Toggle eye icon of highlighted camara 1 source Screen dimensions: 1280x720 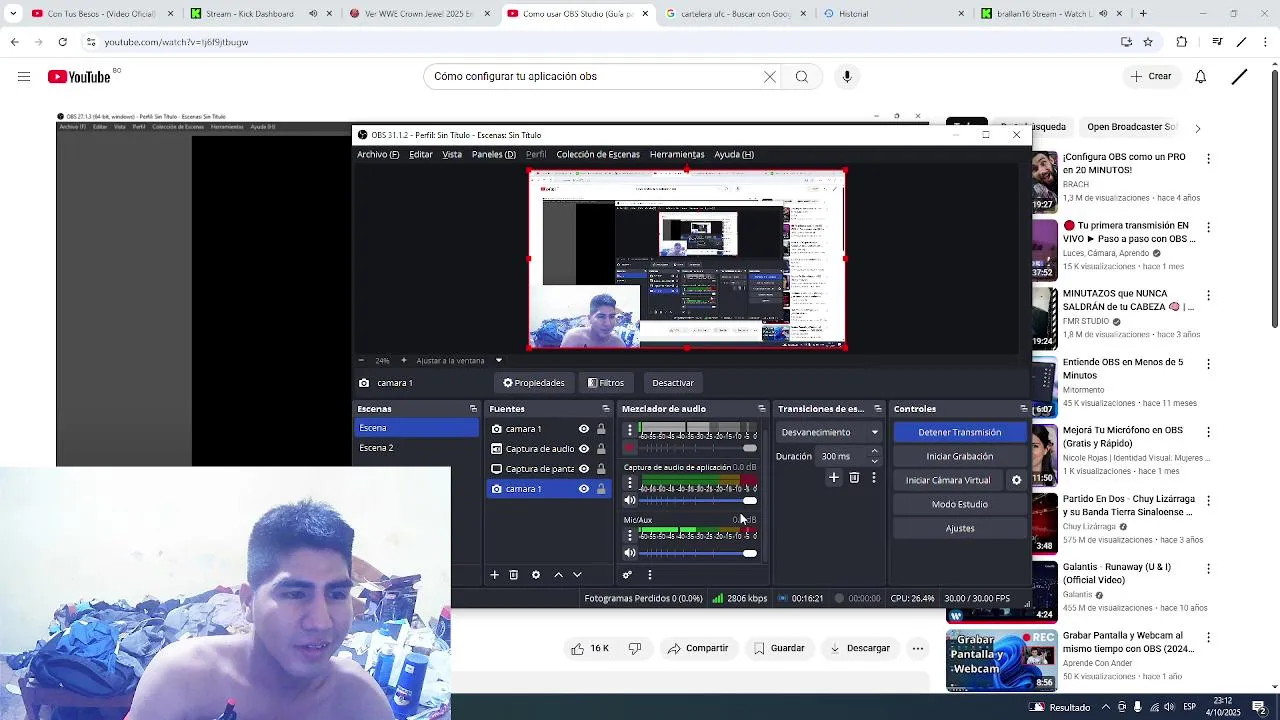584,489
